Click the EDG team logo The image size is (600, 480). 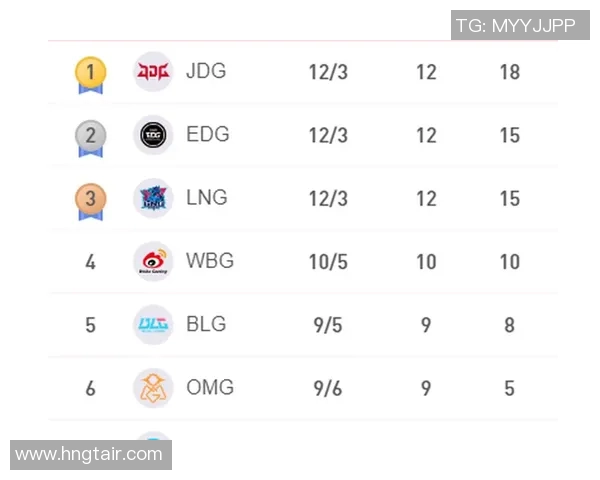[x=153, y=135]
